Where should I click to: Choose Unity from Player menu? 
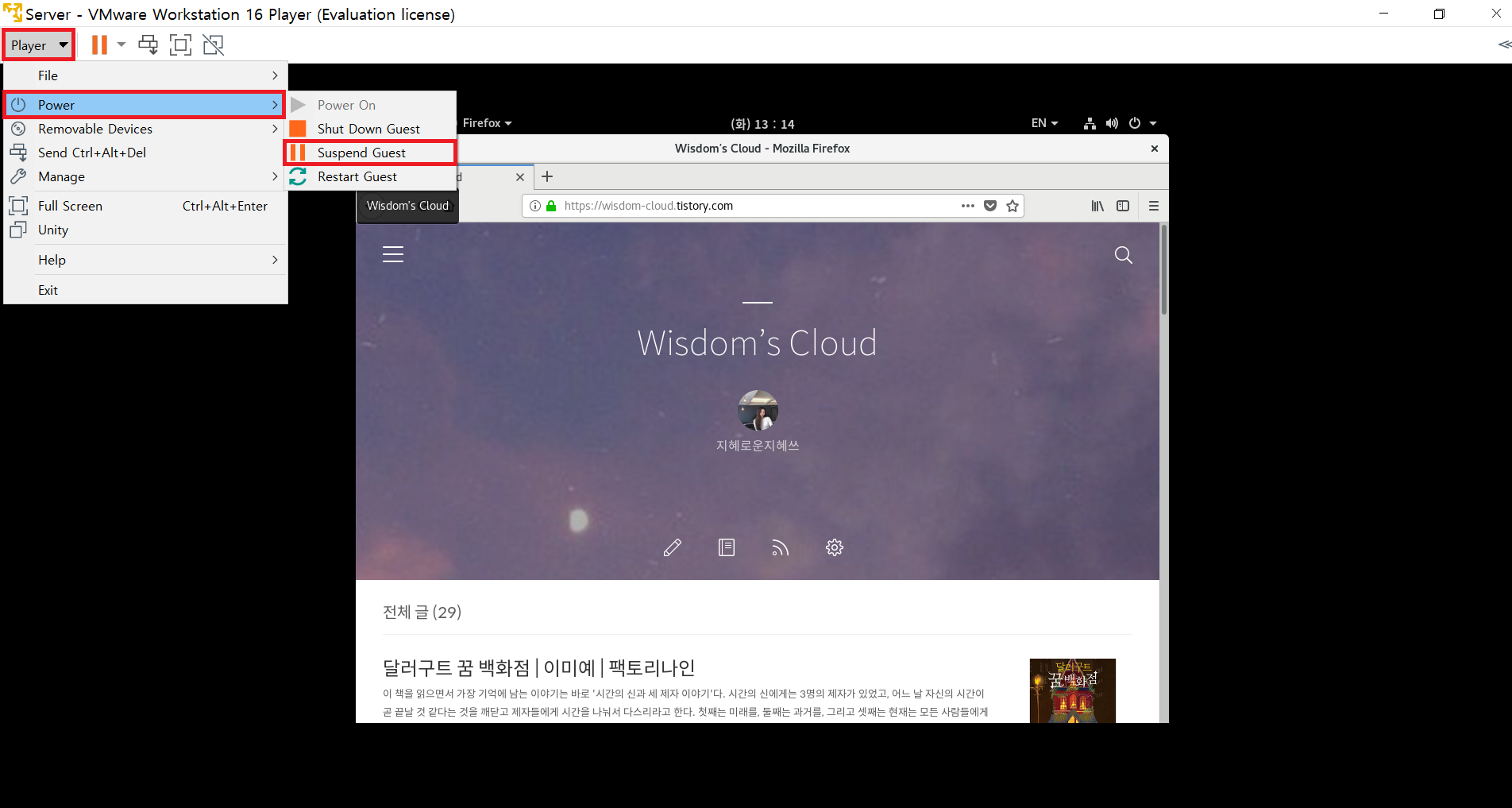[145, 230]
